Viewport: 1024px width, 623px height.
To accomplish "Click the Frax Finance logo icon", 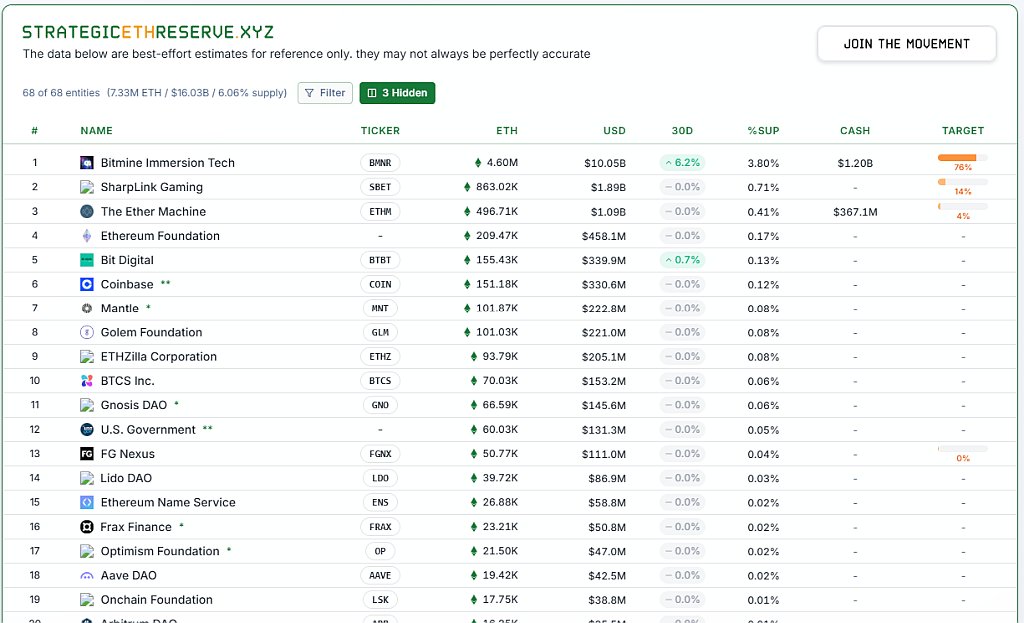I will [x=87, y=527].
